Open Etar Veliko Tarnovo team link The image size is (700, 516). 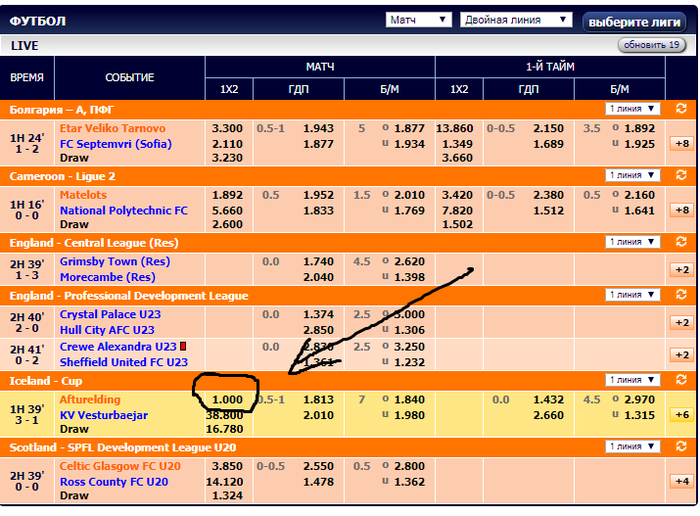[112, 129]
